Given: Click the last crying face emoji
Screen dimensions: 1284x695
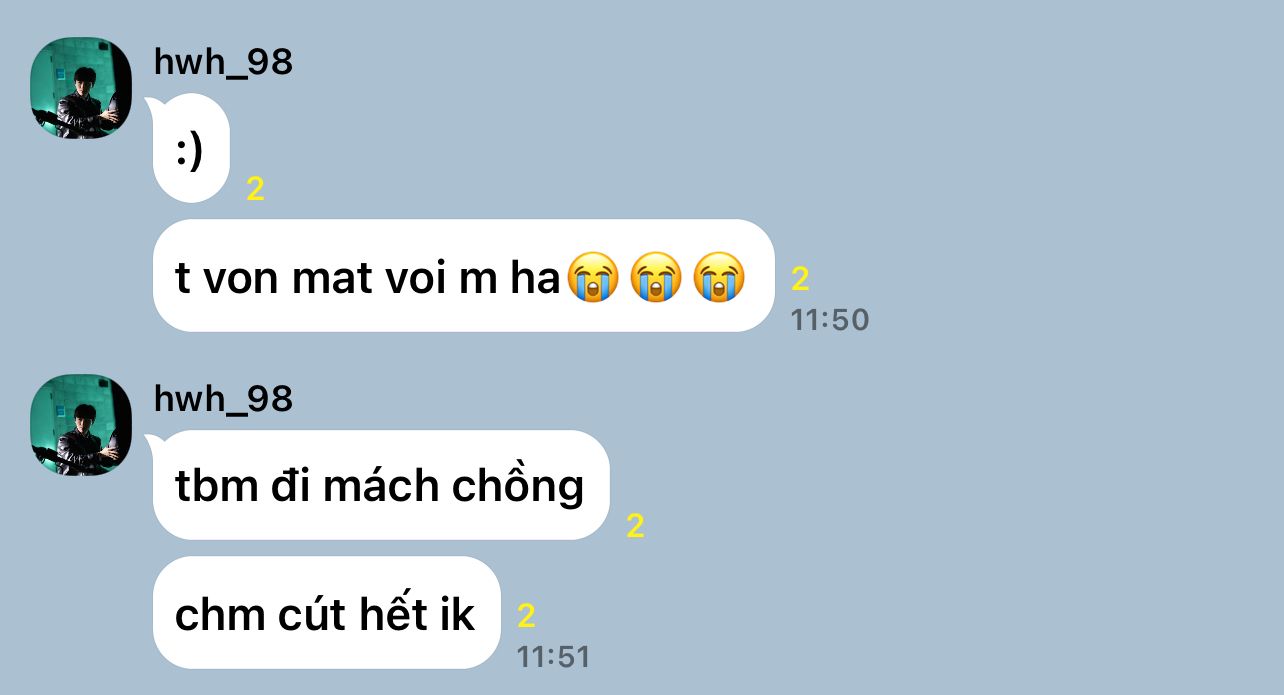Looking at the screenshot, I should (719, 278).
